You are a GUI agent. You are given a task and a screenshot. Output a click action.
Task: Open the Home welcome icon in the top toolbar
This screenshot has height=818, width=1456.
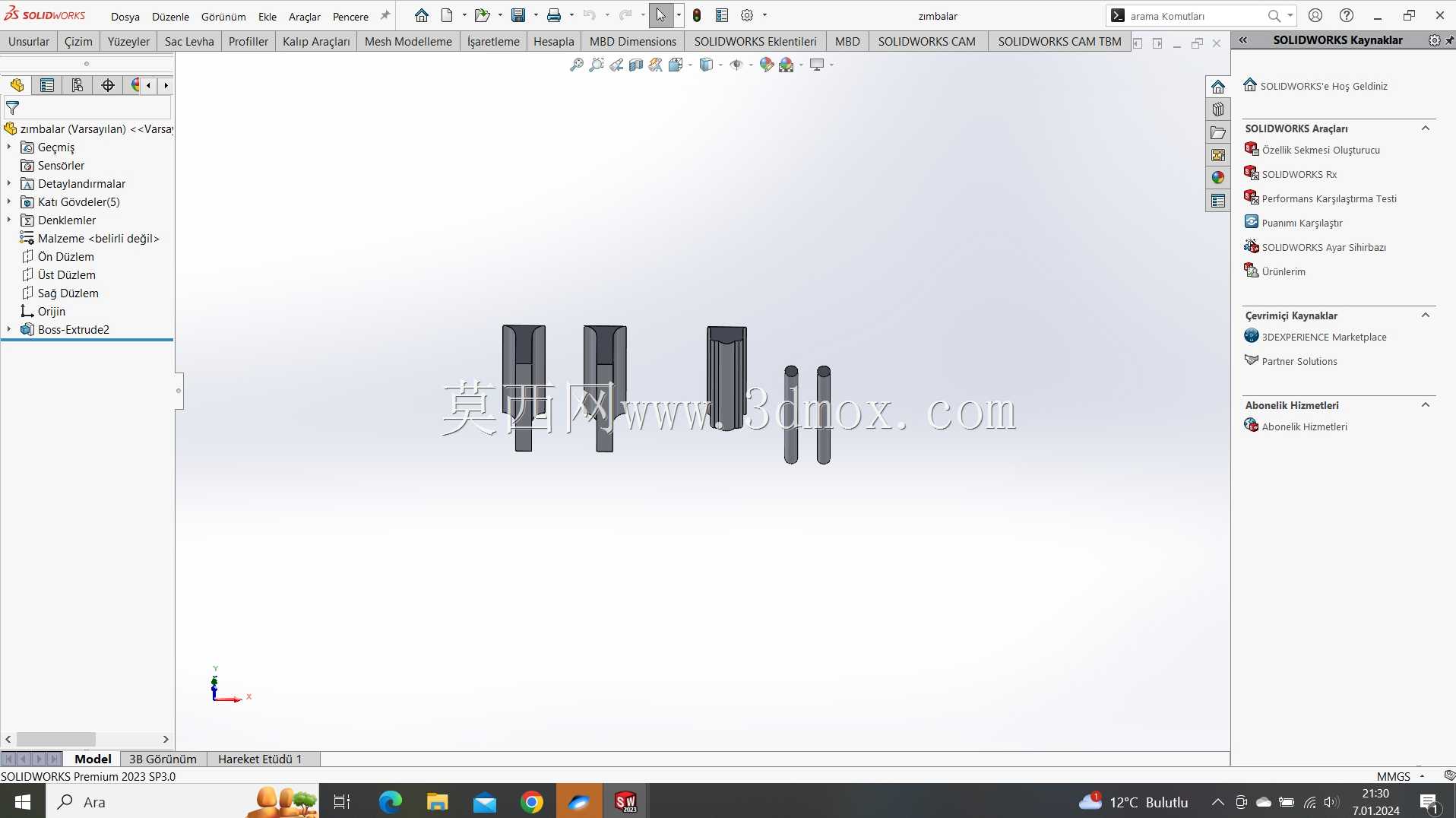[x=421, y=15]
